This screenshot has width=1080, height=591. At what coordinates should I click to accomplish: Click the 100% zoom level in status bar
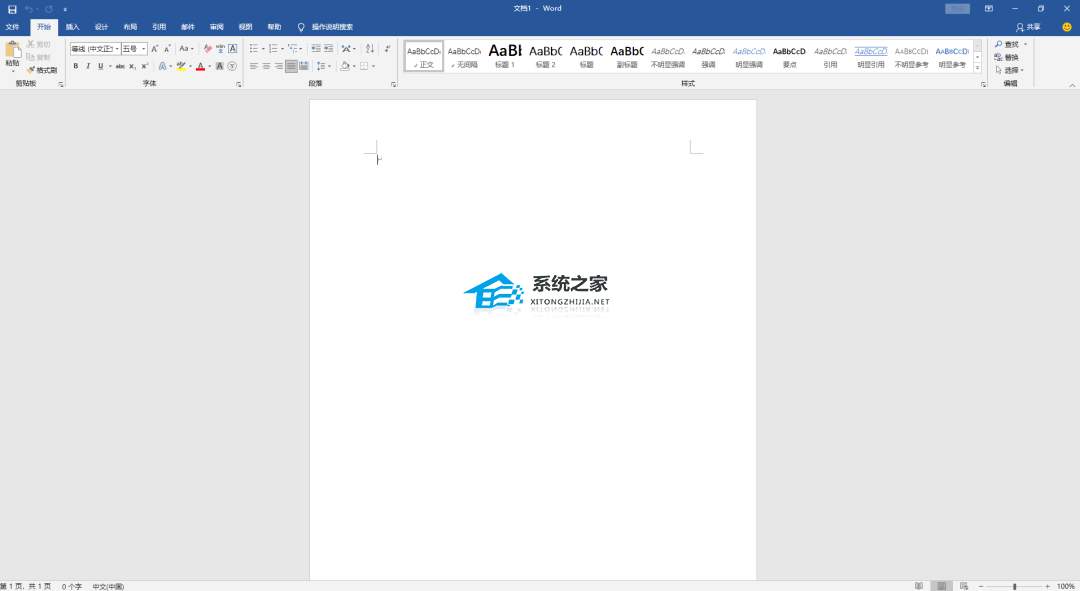[1066, 586]
